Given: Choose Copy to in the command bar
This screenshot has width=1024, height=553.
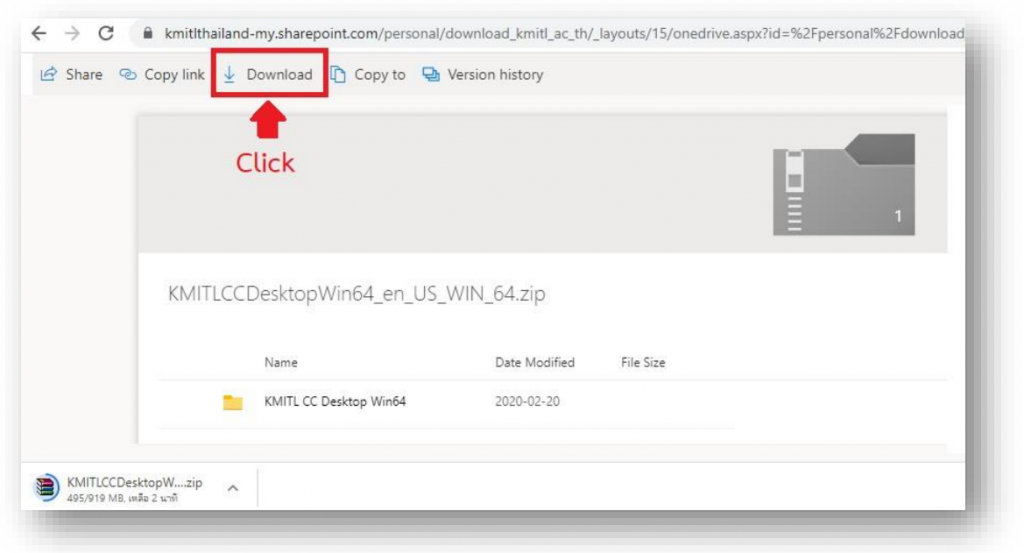Looking at the screenshot, I should click(x=368, y=75).
